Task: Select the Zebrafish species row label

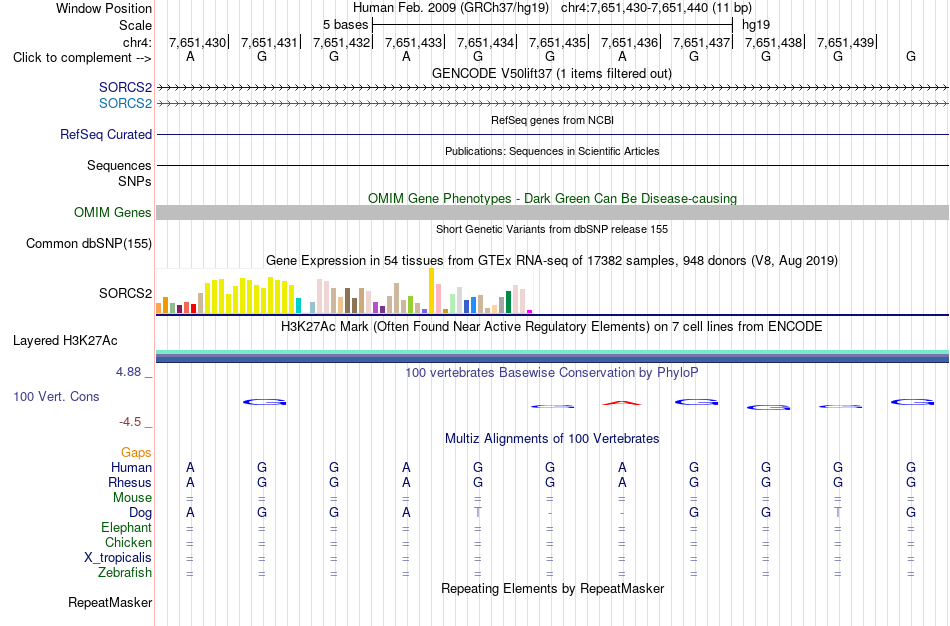Action: coord(125,573)
